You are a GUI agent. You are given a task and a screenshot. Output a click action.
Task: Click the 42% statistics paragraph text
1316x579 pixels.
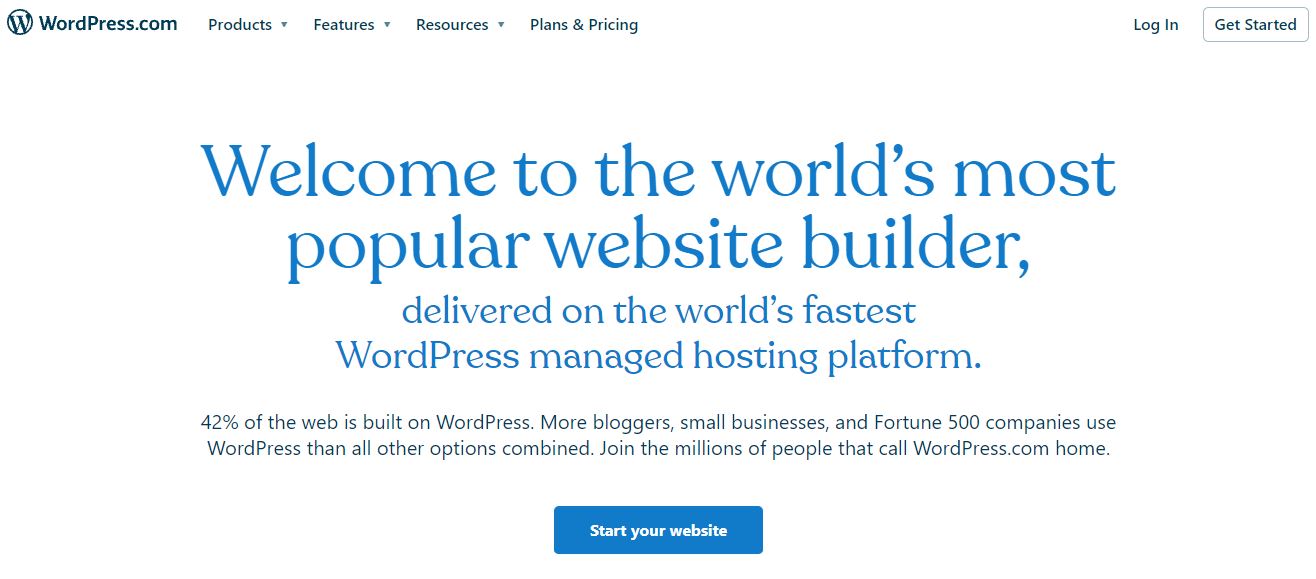point(658,435)
